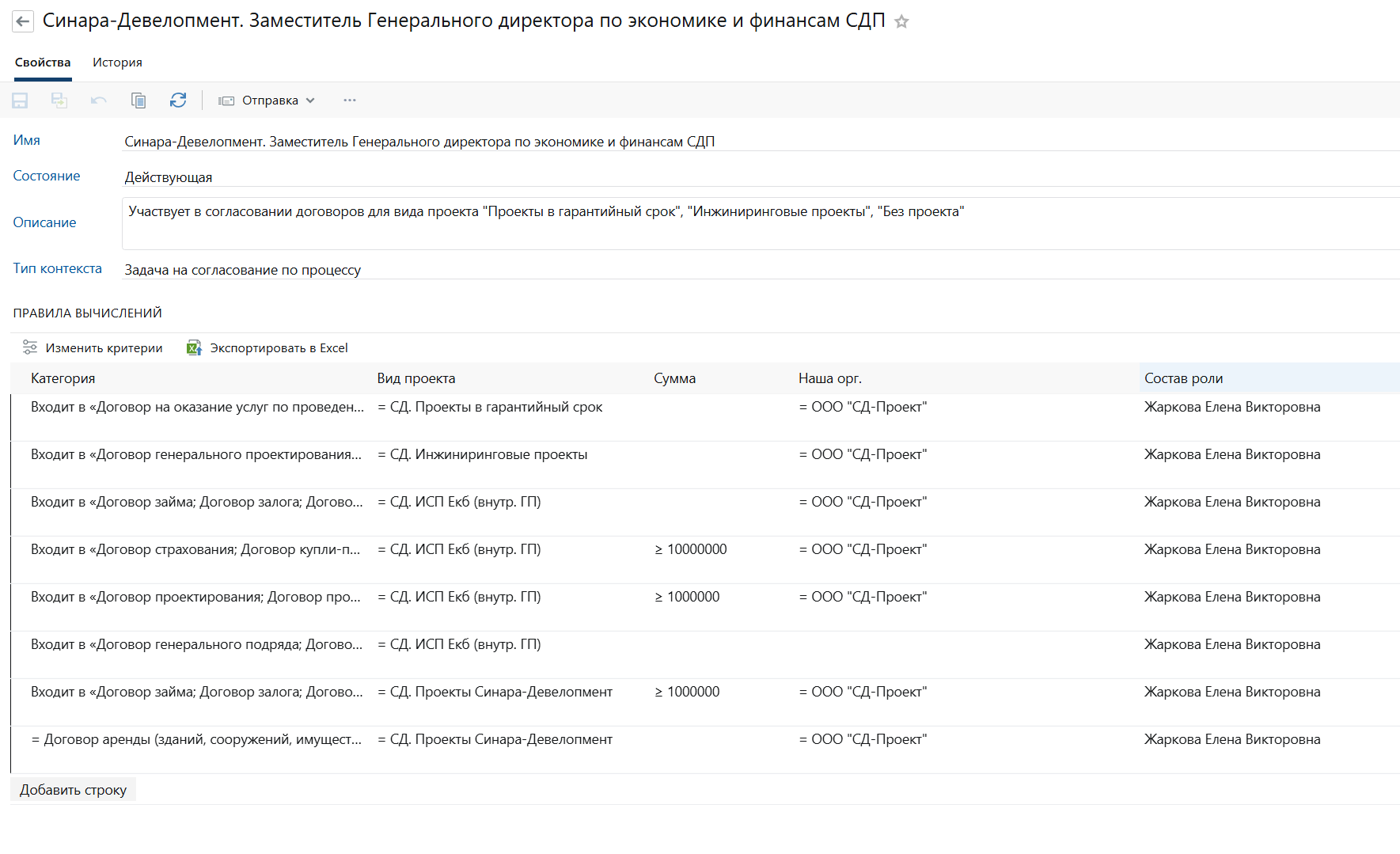Select row with СД. Инжиниринговые проекты
The height and width of the screenshot is (854, 1400).
click(x=482, y=455)
